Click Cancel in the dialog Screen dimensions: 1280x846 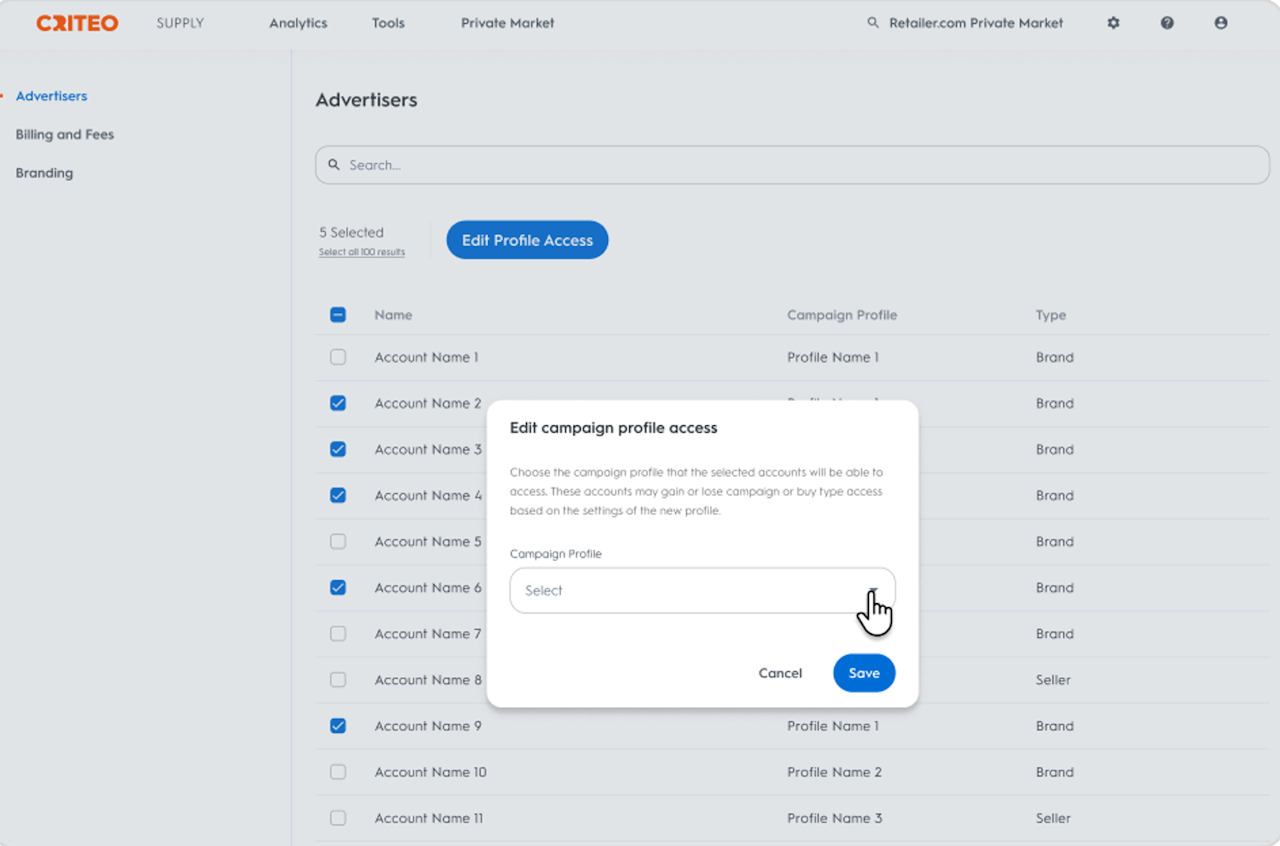pyautogui.click(x=780, y=673)
